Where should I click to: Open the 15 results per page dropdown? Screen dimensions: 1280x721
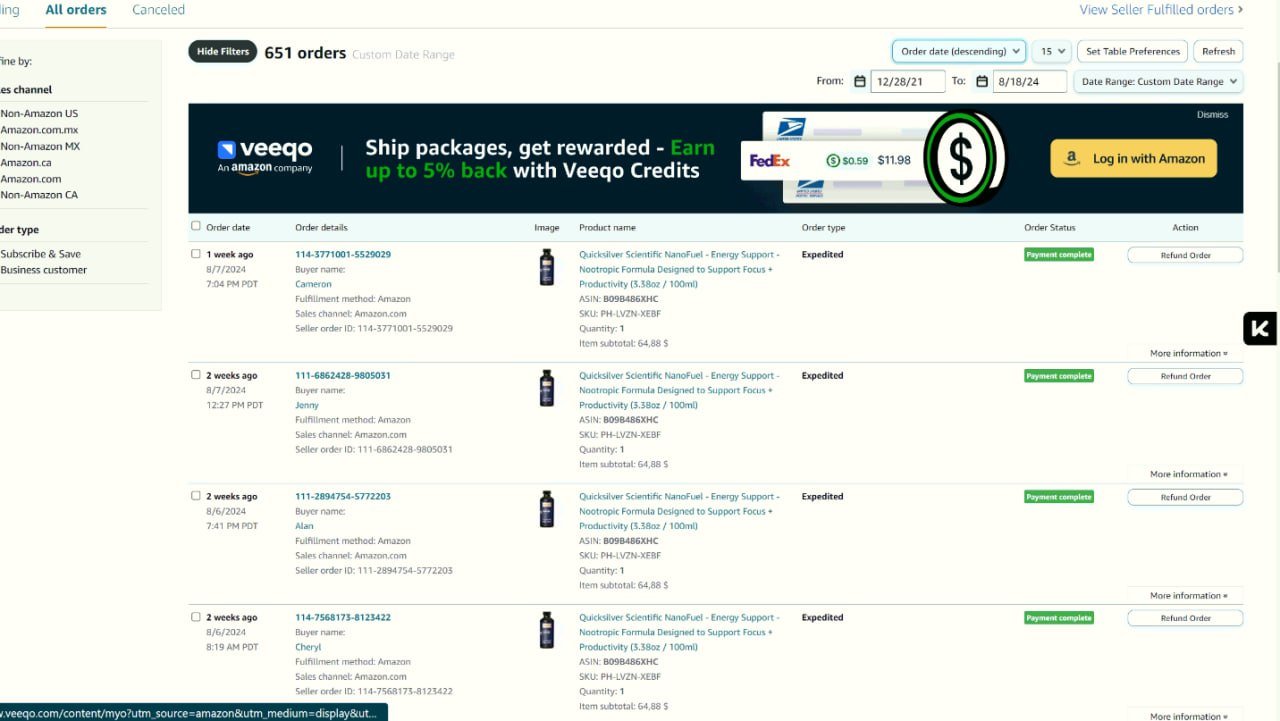coord(1053,51)
